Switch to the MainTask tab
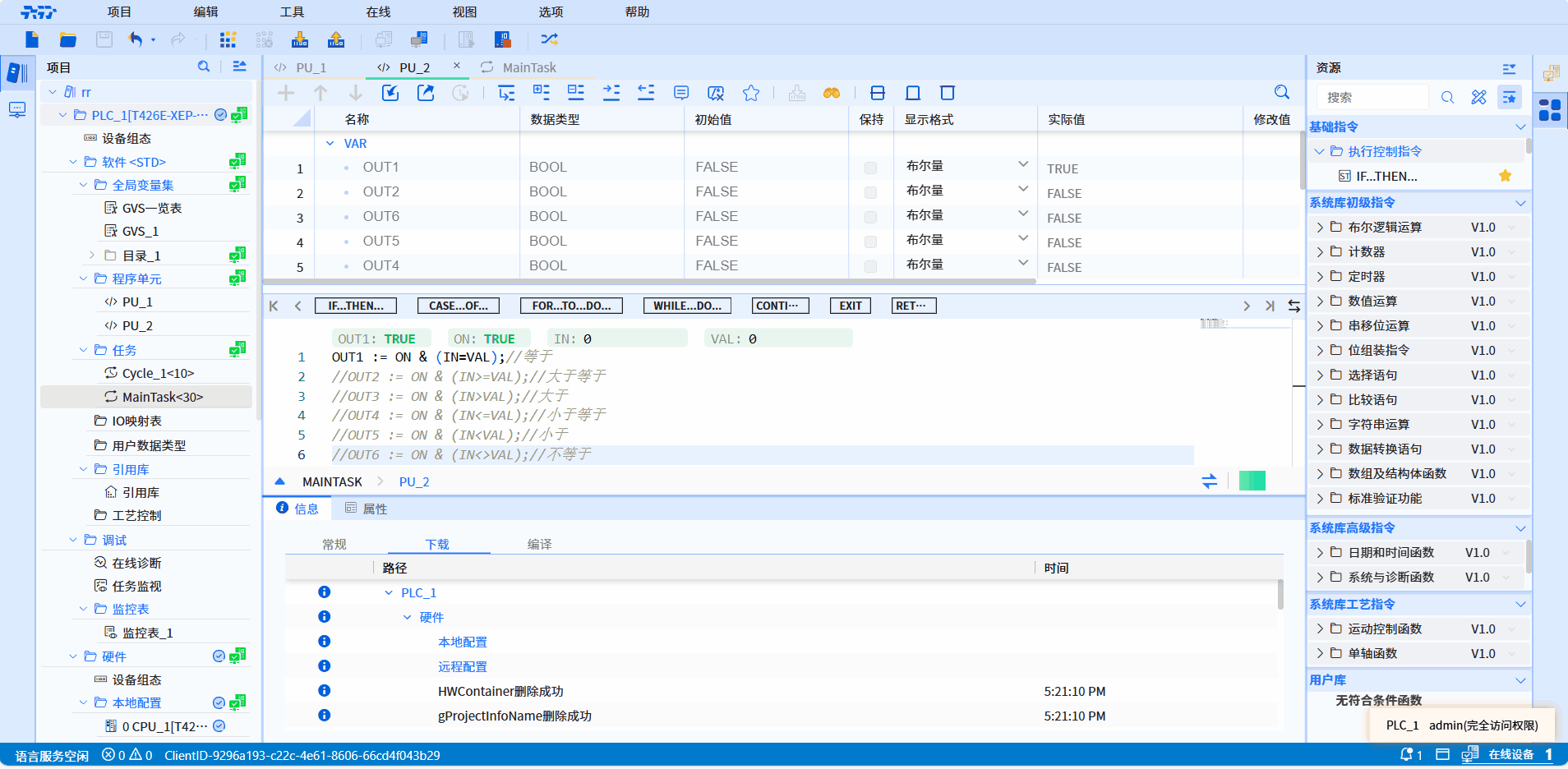The image size is (1568, 769). [x=528, y=67]
